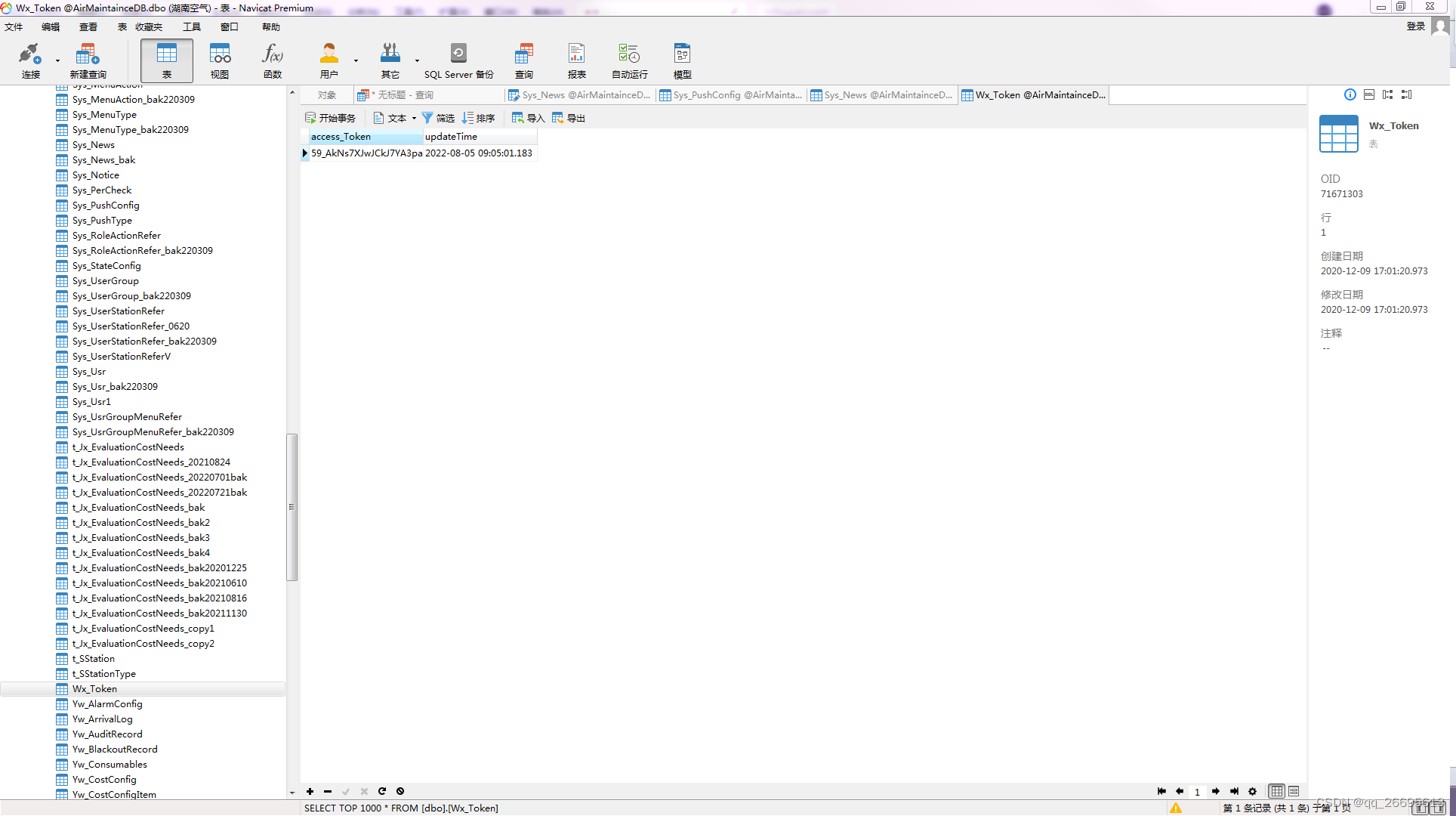
Task: Click 开始事务 begin transaction button
Action: click(330, 118)
